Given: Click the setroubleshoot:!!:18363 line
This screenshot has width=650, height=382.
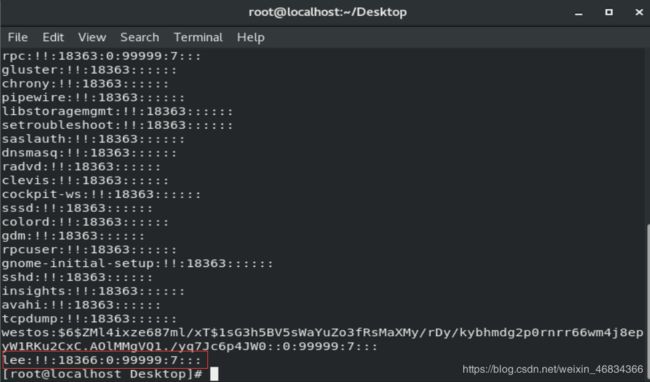Looking at the screenshot, I should tap(117, 125).
